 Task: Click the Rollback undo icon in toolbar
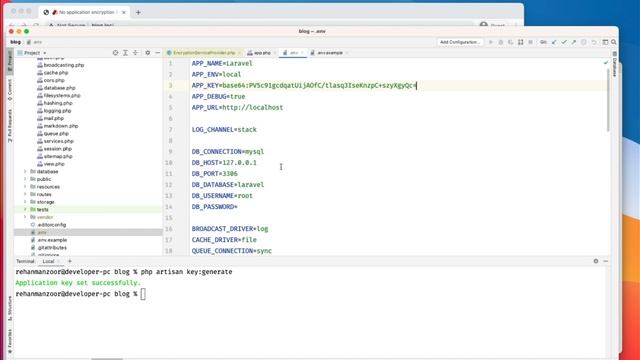coord(594,42)
